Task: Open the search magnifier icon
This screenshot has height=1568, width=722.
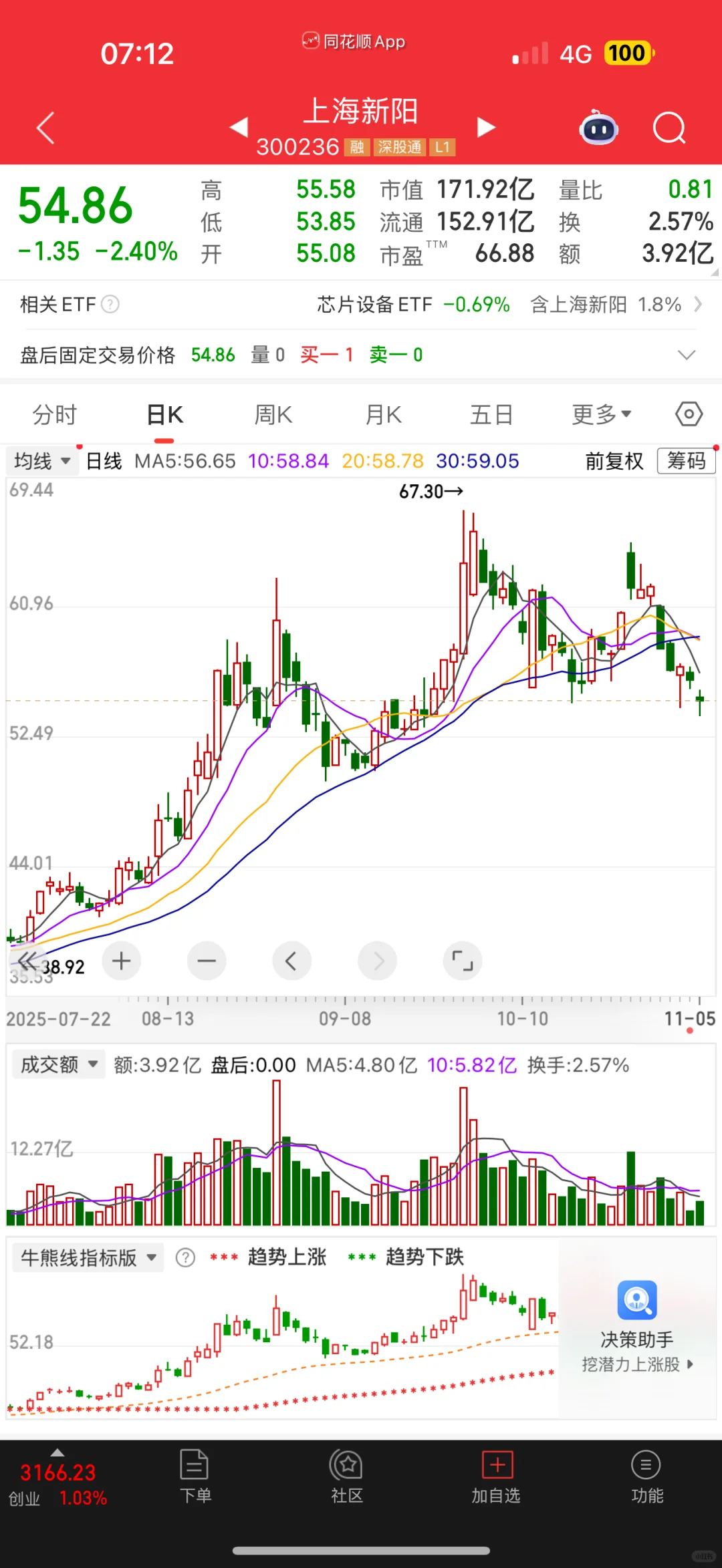Action: tap(669, 128)
